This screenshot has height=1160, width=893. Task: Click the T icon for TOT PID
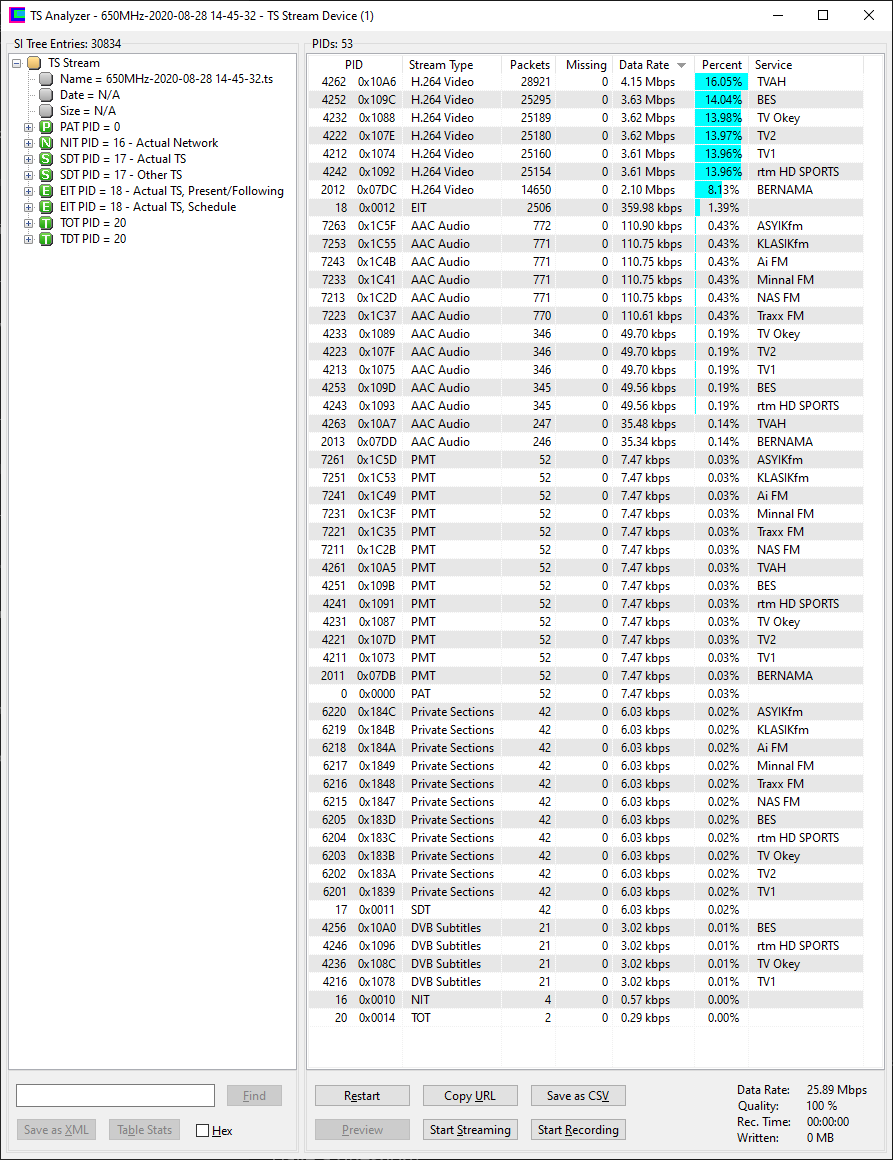[46, 223]
